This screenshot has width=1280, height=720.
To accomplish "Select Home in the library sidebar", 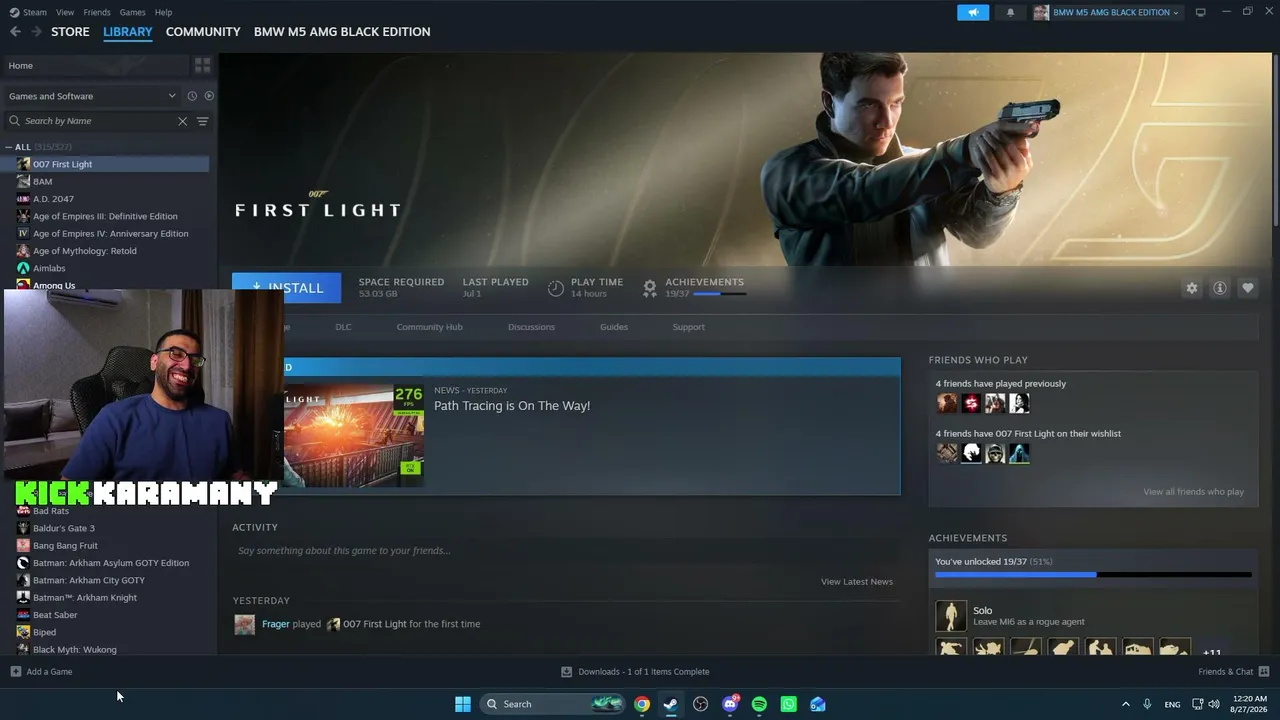I will tap(97, 65).
